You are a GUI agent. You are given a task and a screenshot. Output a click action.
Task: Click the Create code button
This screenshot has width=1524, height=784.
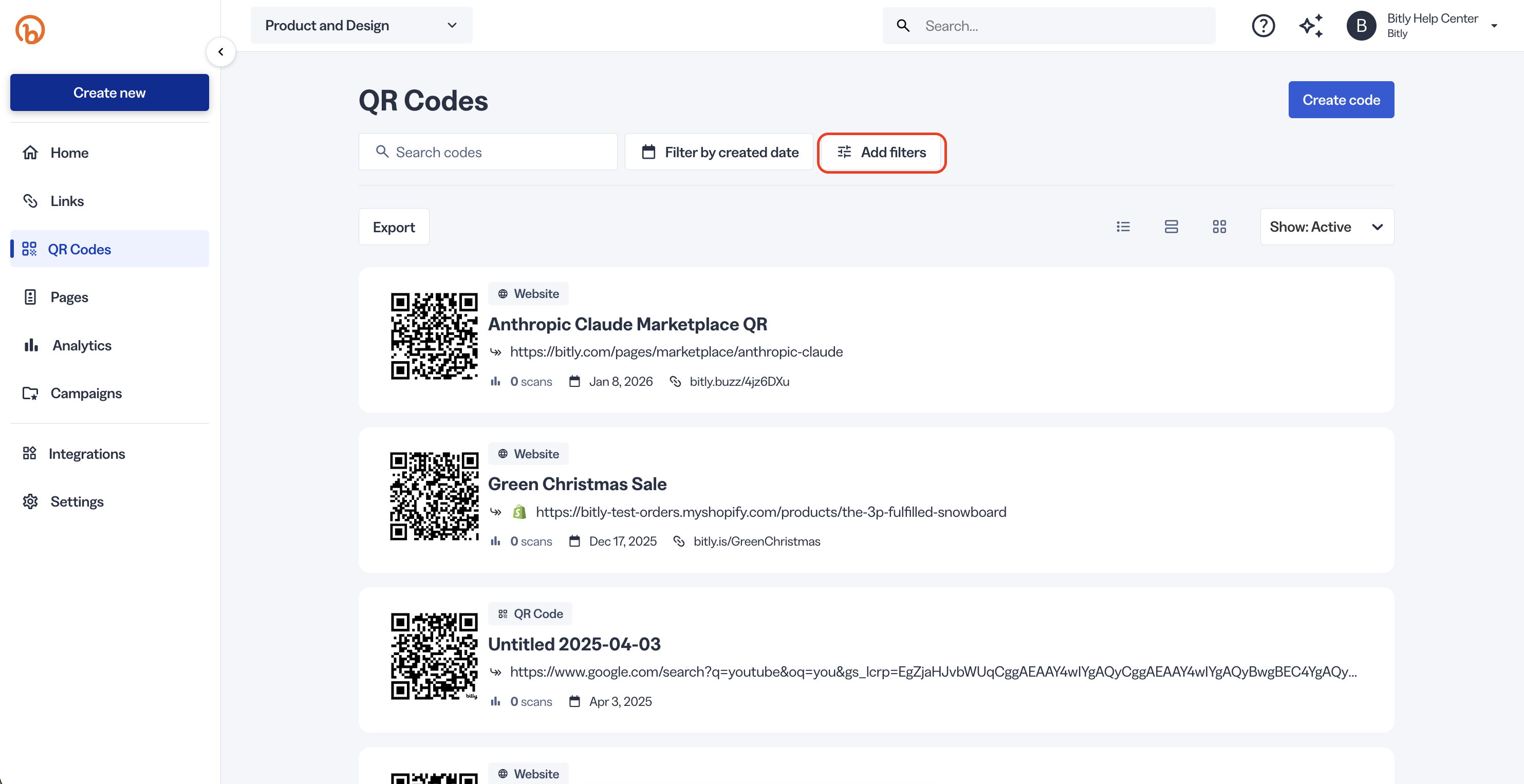1341,99
